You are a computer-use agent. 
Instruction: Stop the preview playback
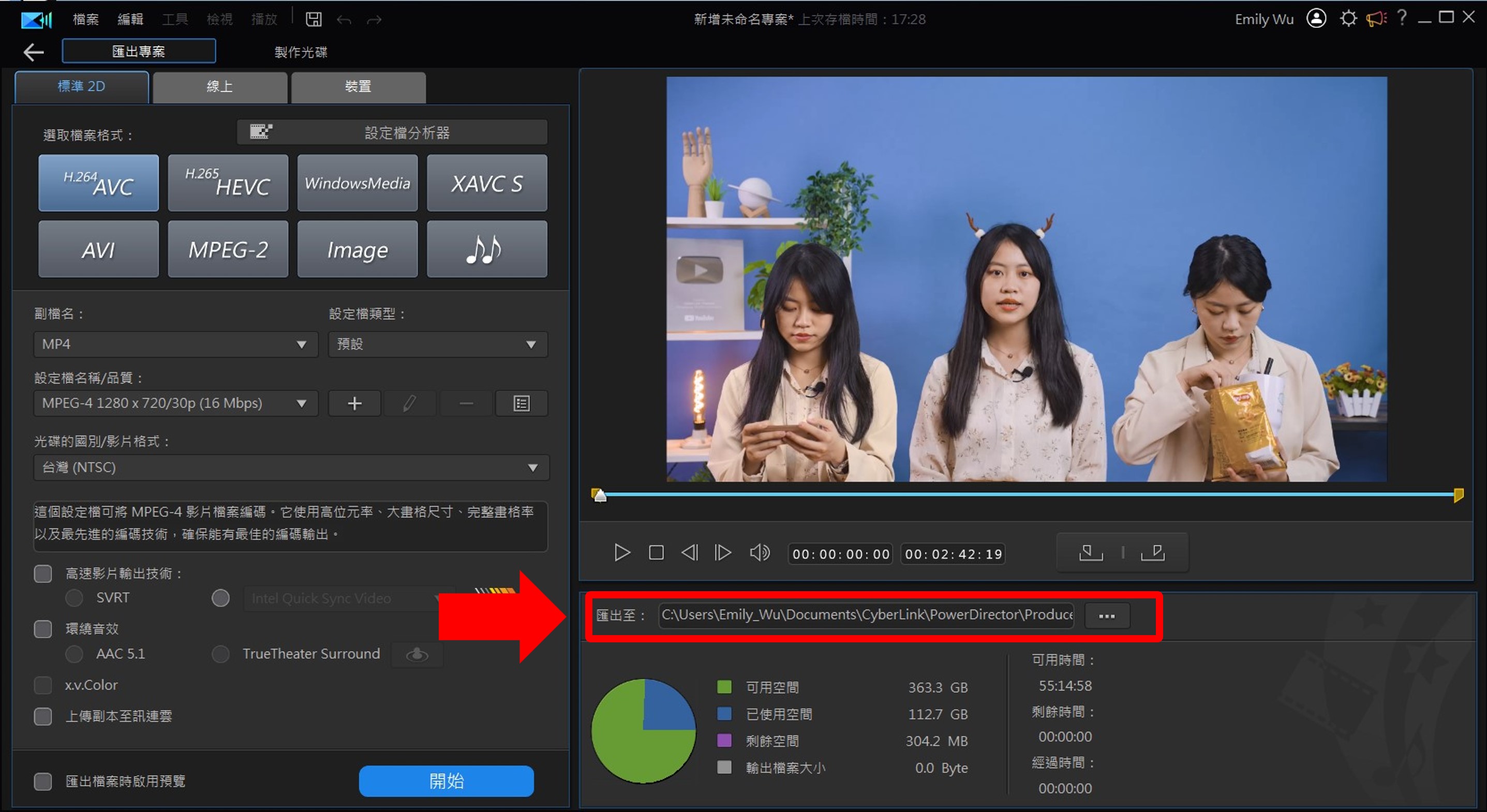pyautogui.click(x=656, y=553)
